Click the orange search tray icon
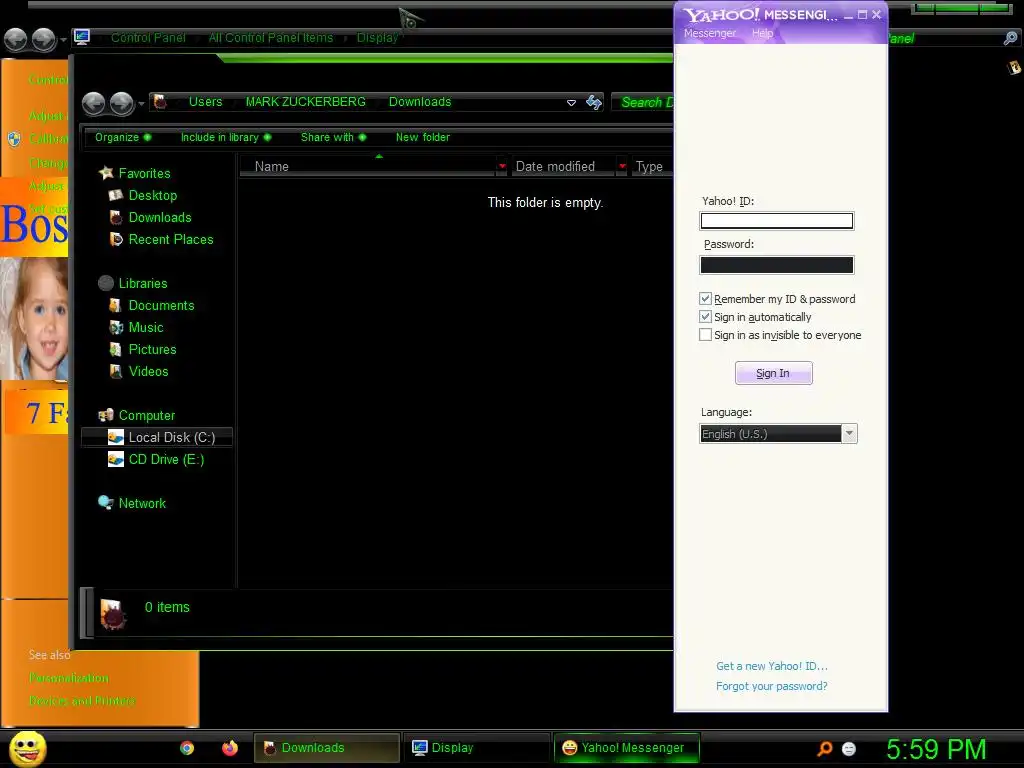 coord(825,748)
